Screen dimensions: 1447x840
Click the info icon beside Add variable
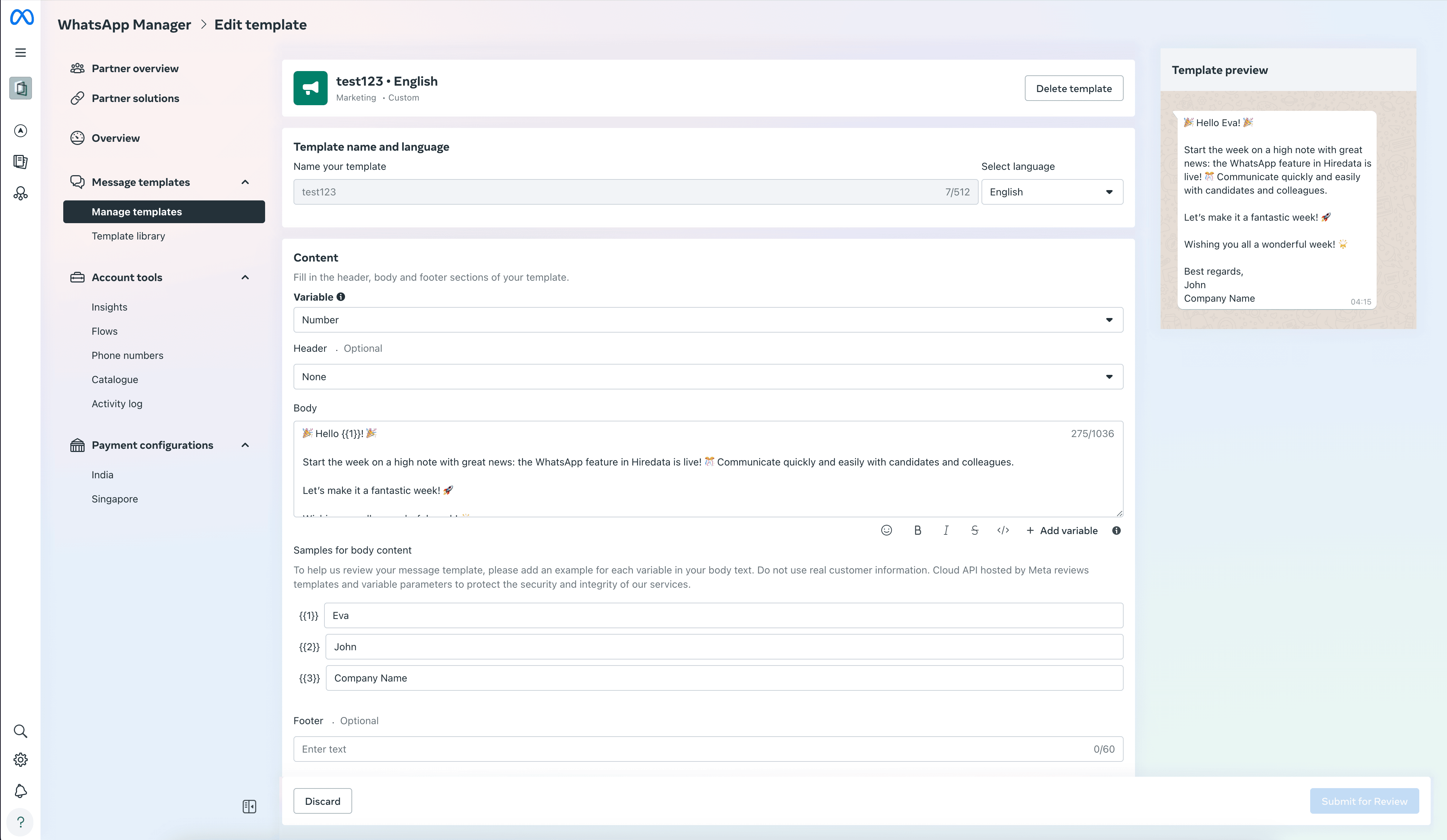click(1116, 531)
